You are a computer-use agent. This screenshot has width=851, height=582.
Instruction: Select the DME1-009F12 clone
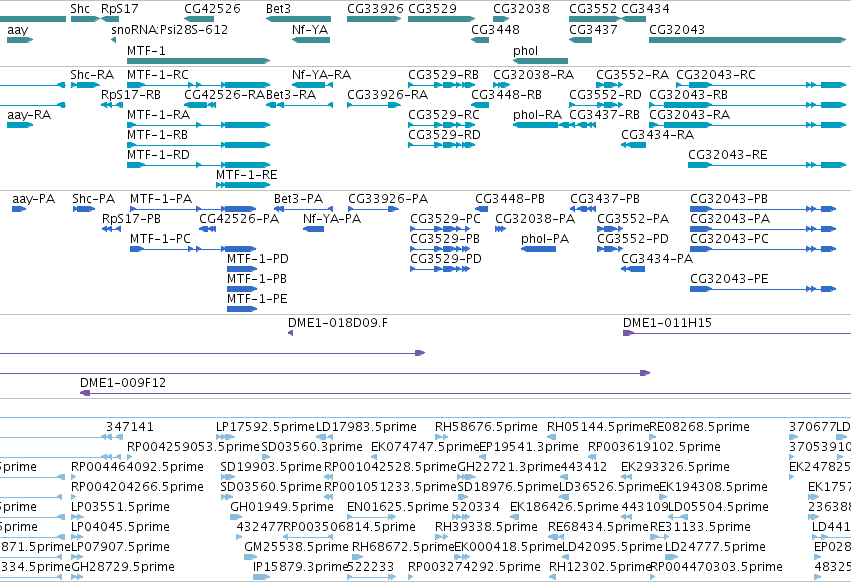tap(466, 393)
